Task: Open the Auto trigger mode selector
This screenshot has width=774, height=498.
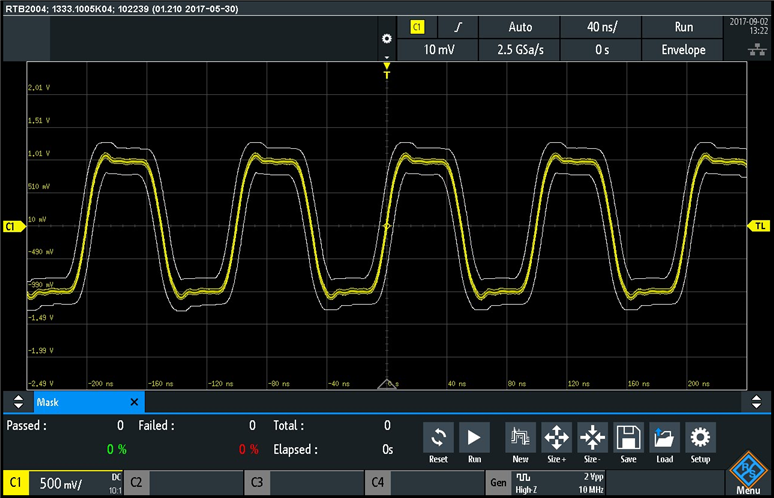Action: tap(520, 27)
